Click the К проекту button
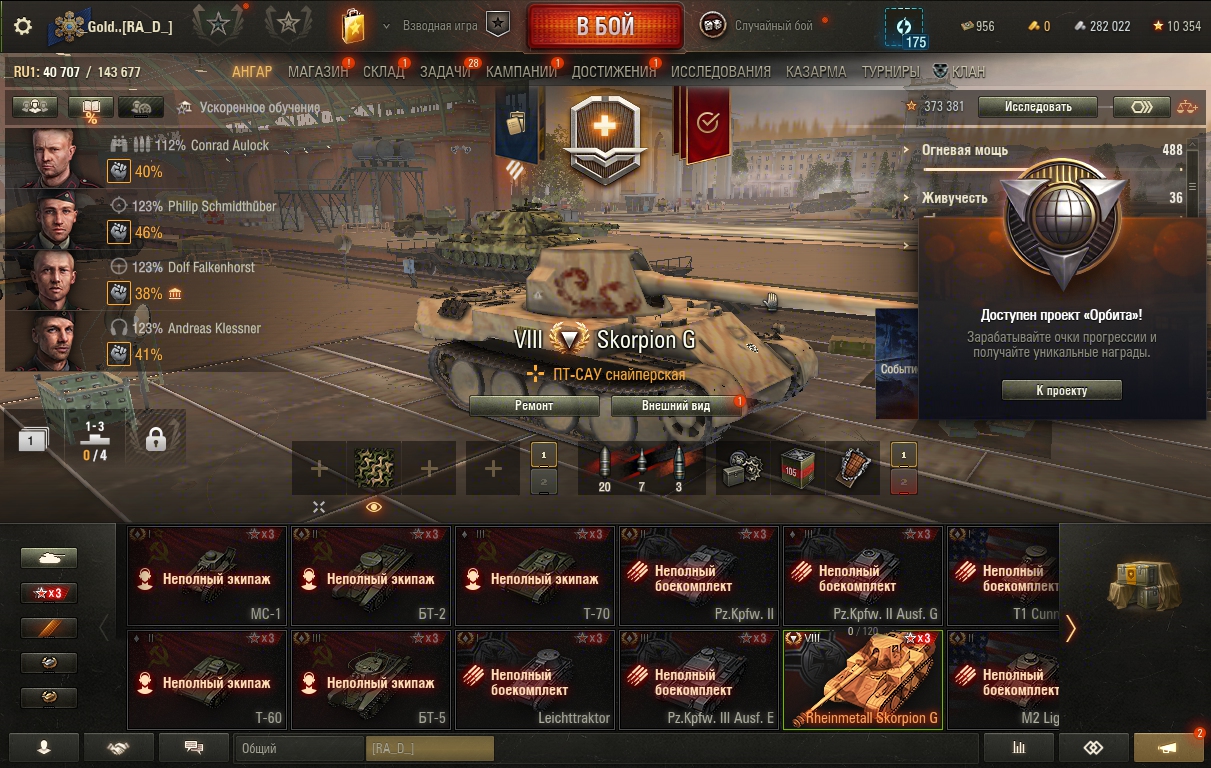 click(1061, 391)
